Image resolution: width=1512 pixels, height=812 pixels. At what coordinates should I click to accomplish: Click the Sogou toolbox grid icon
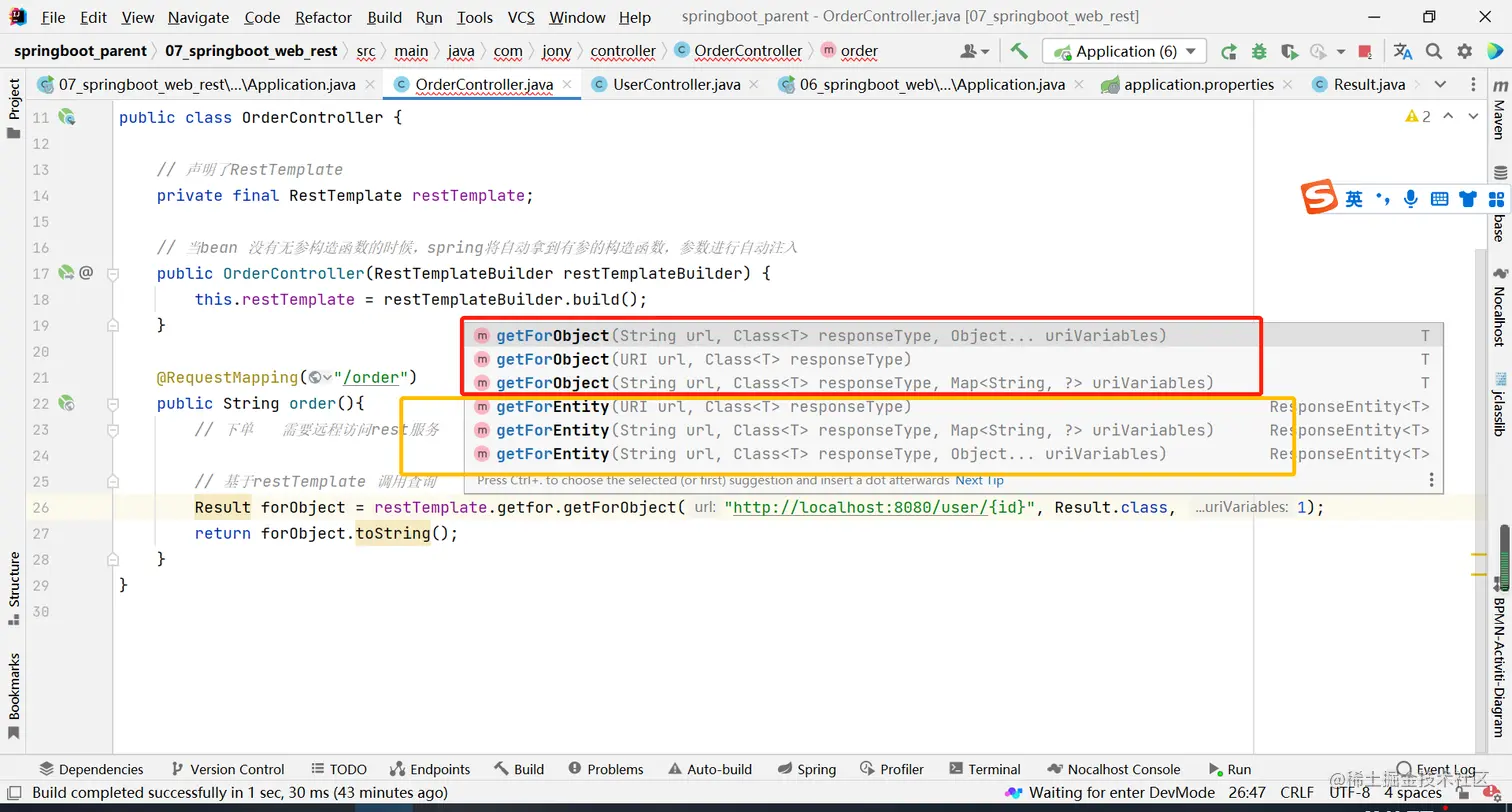coord(1496,198)
